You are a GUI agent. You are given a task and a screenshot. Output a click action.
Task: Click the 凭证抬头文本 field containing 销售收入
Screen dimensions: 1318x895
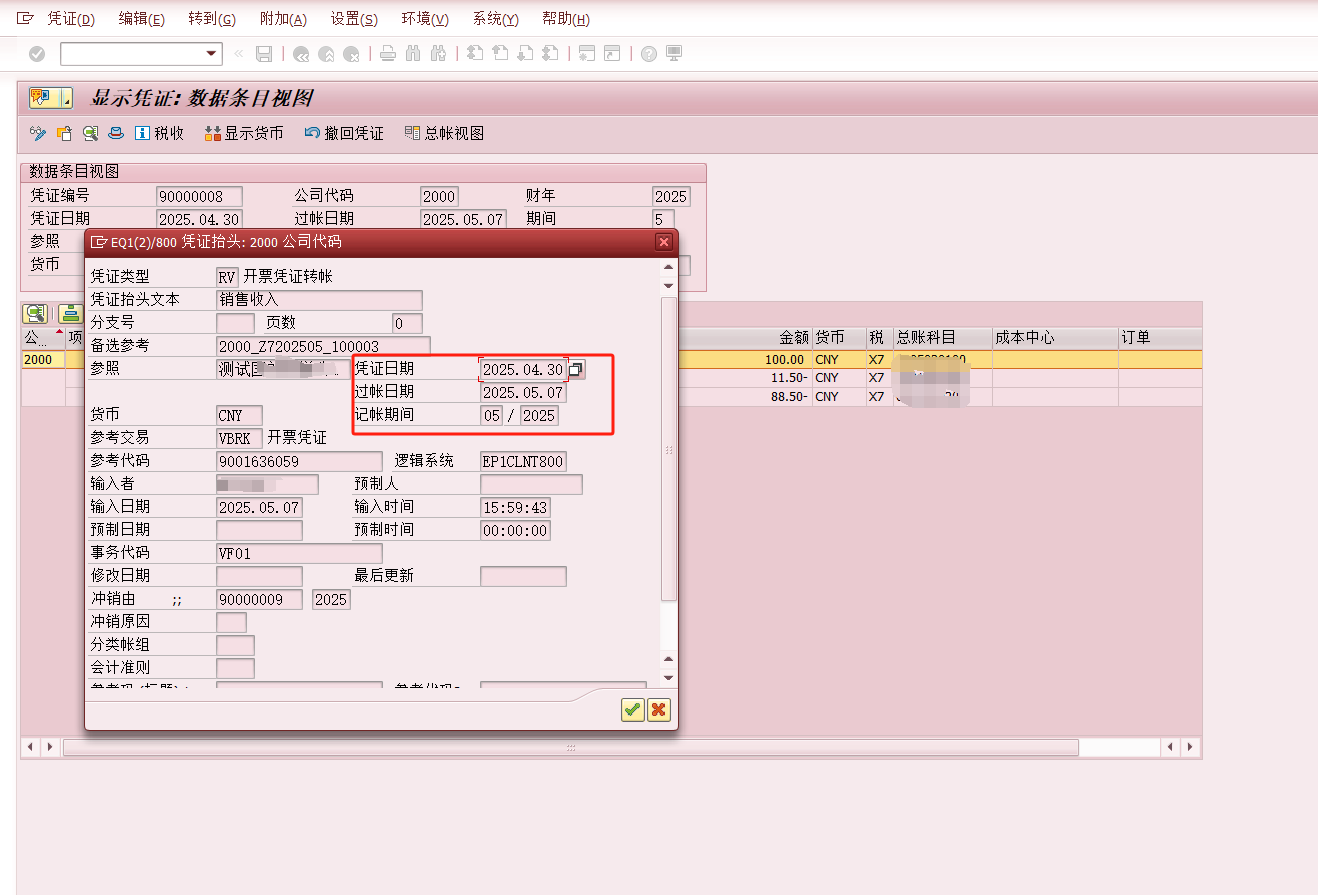coord(319,300)
